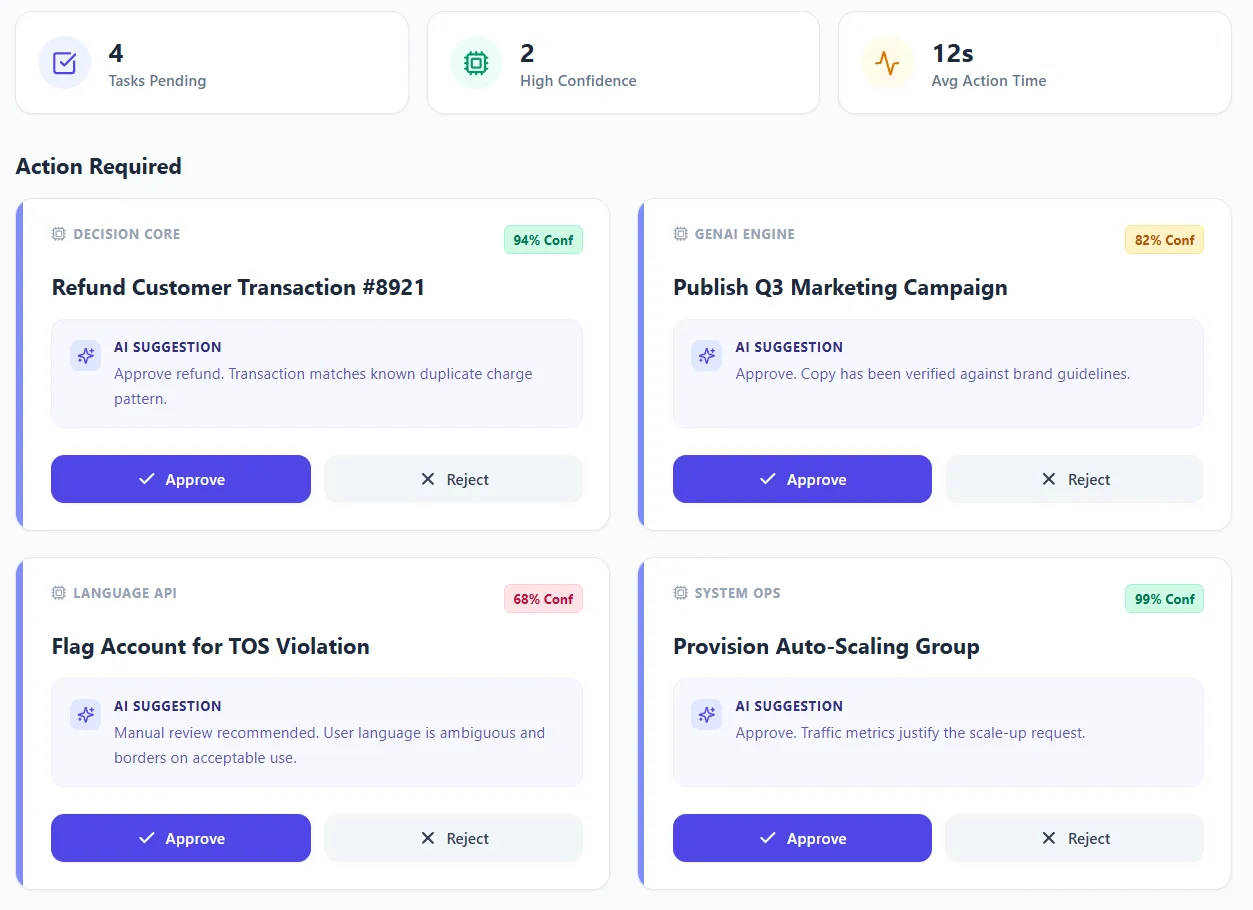The width and height of the screenshot is (1253, 910).
Task: Approve the Refund Customer Transaction #8921 task
Action: click(181, 479)
